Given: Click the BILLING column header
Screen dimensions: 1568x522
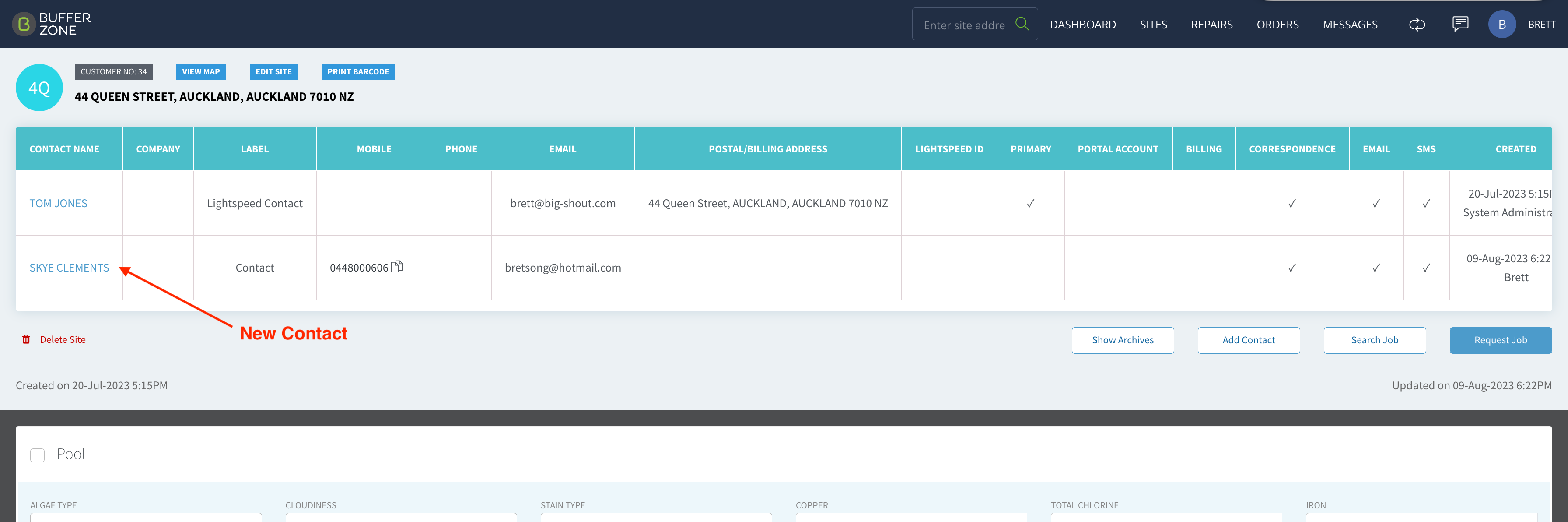Looking at the screenshot, I should (x=1204, y=148).
